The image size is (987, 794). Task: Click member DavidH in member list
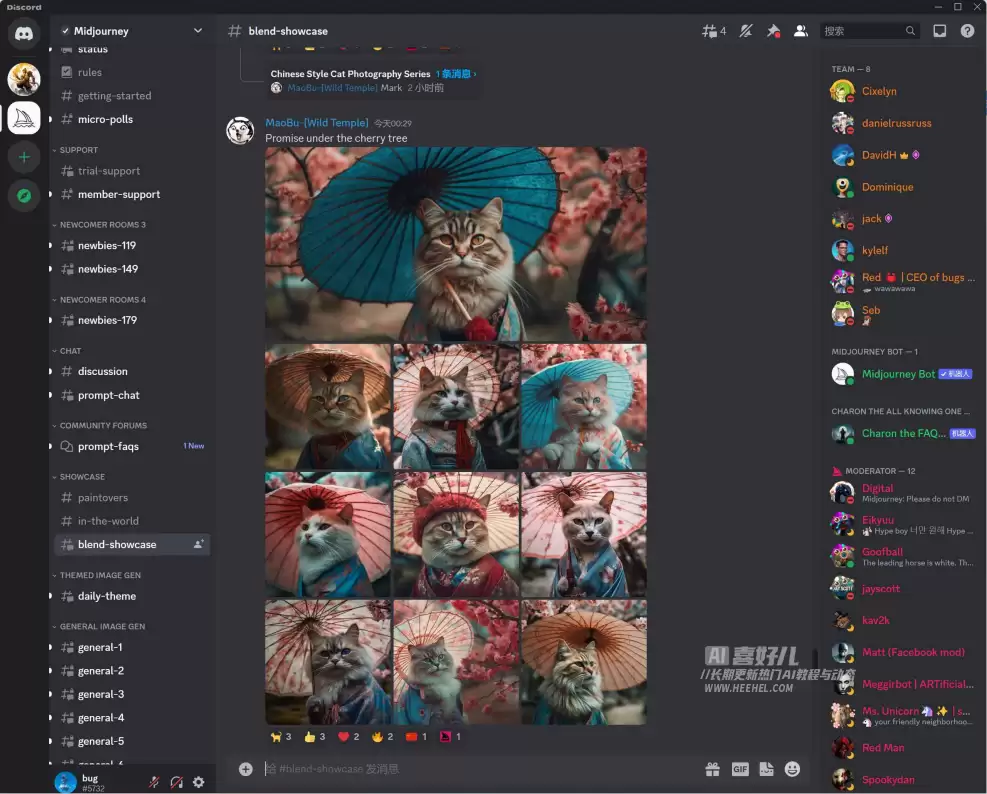tap(903, 155)
